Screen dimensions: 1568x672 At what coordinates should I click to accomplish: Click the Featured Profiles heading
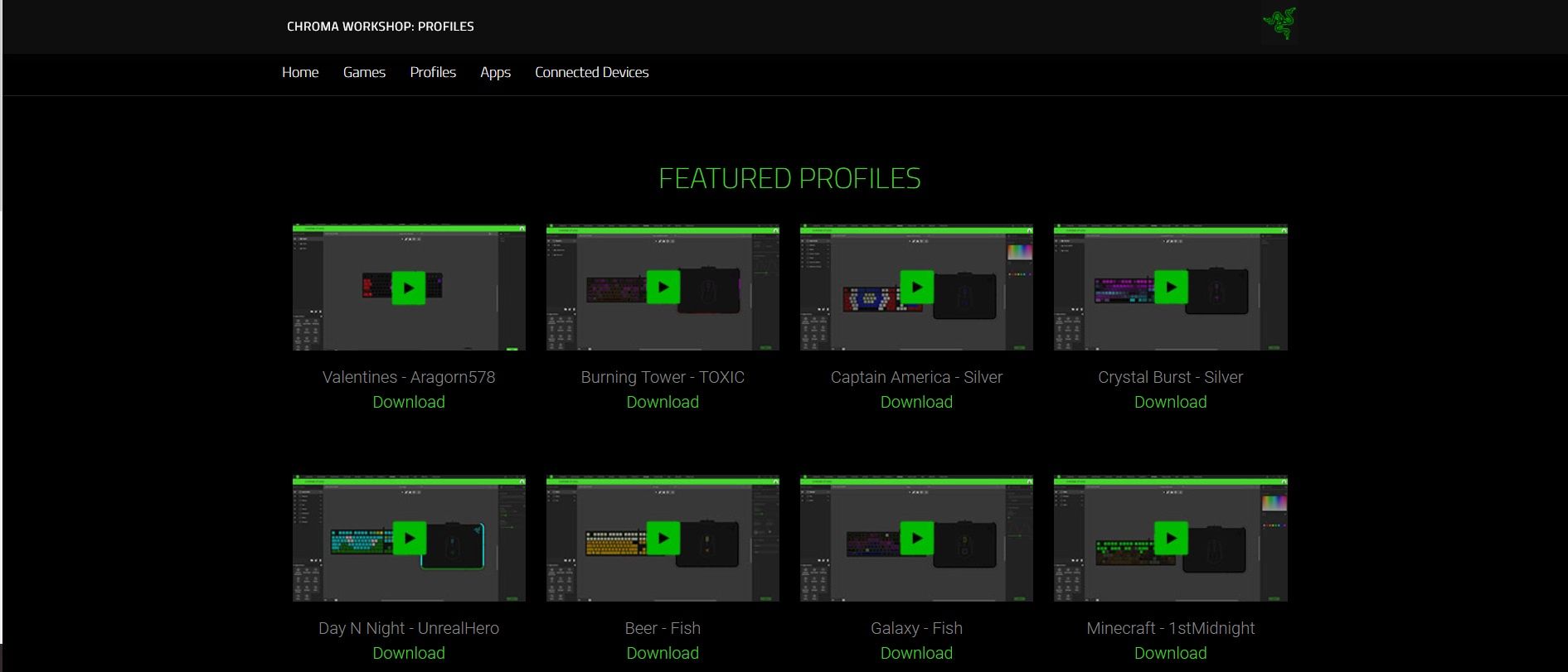pos(789,178)
